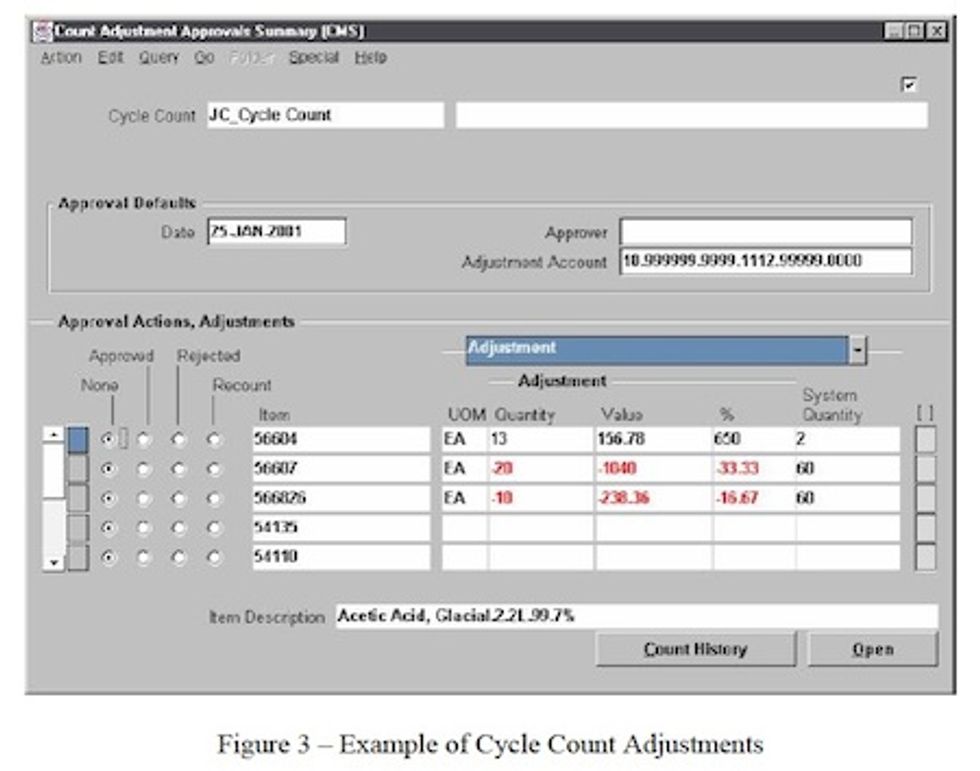Toggle the checkbox at top right corner

point(909,86)
